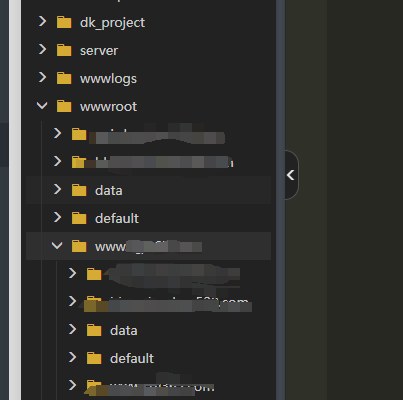Expand the first data folder chevron under wwwroot
This screenshot has width=403, height=400.
57,189
